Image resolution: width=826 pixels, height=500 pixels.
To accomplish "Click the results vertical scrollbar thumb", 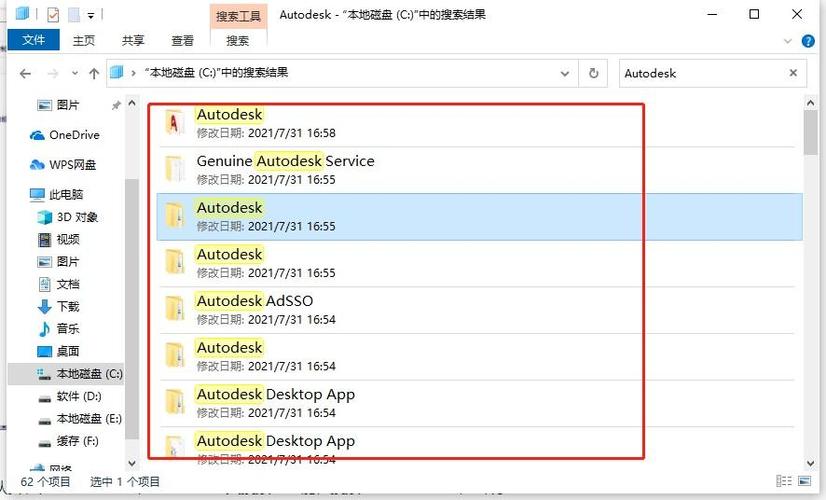I will pyautogui.click(x=810, y=133).
